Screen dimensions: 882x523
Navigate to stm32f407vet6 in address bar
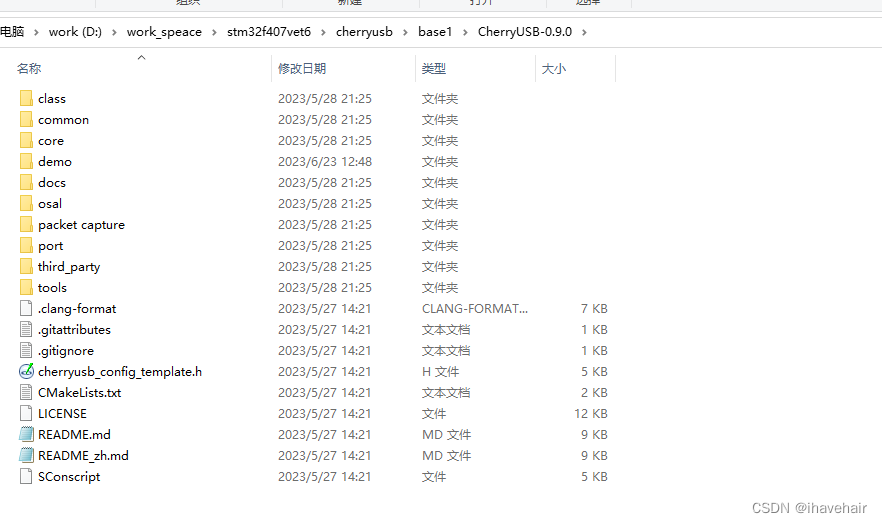click(269, 31)
